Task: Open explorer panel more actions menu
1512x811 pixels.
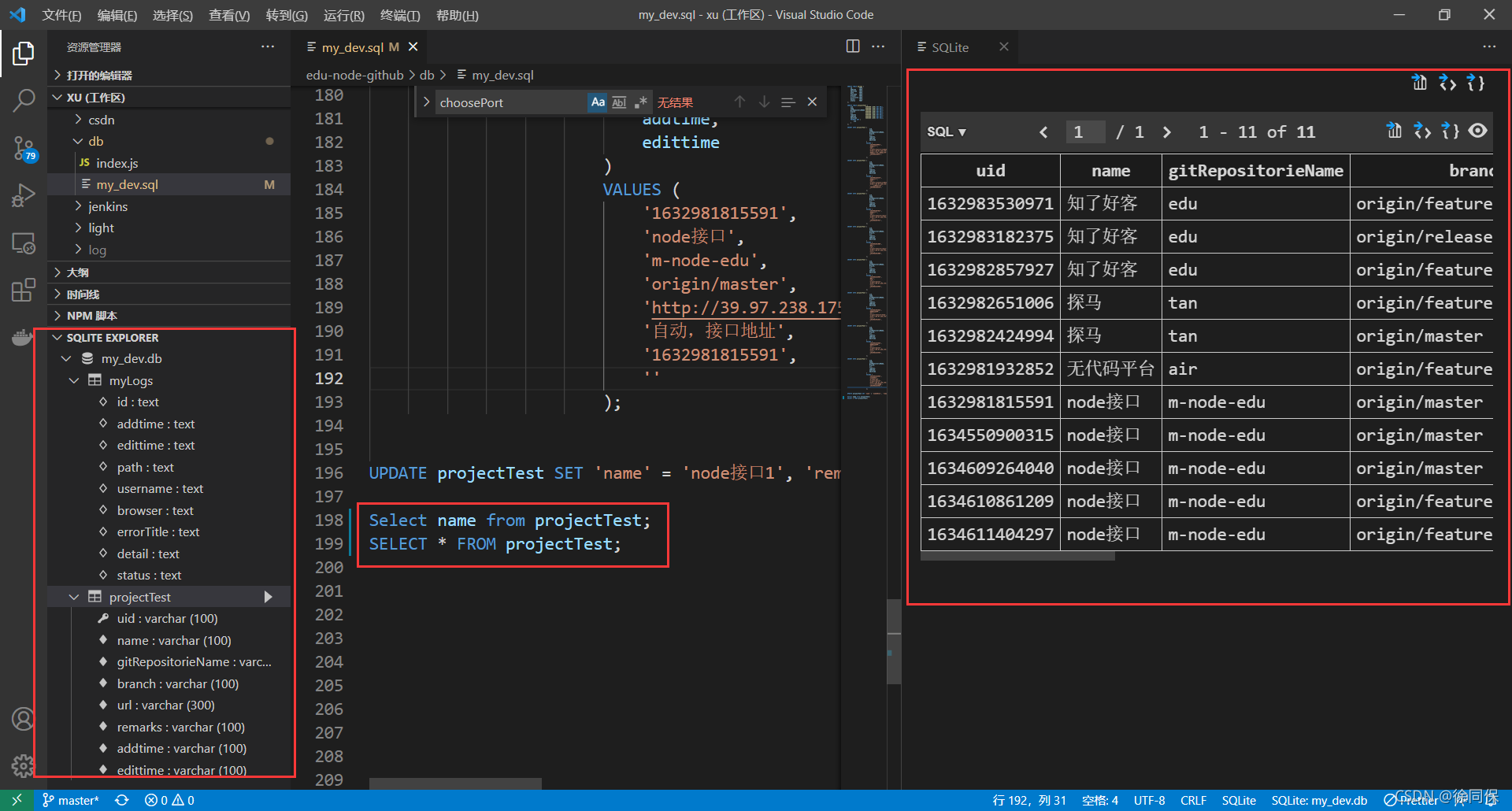Action: [x=268, y=46]
